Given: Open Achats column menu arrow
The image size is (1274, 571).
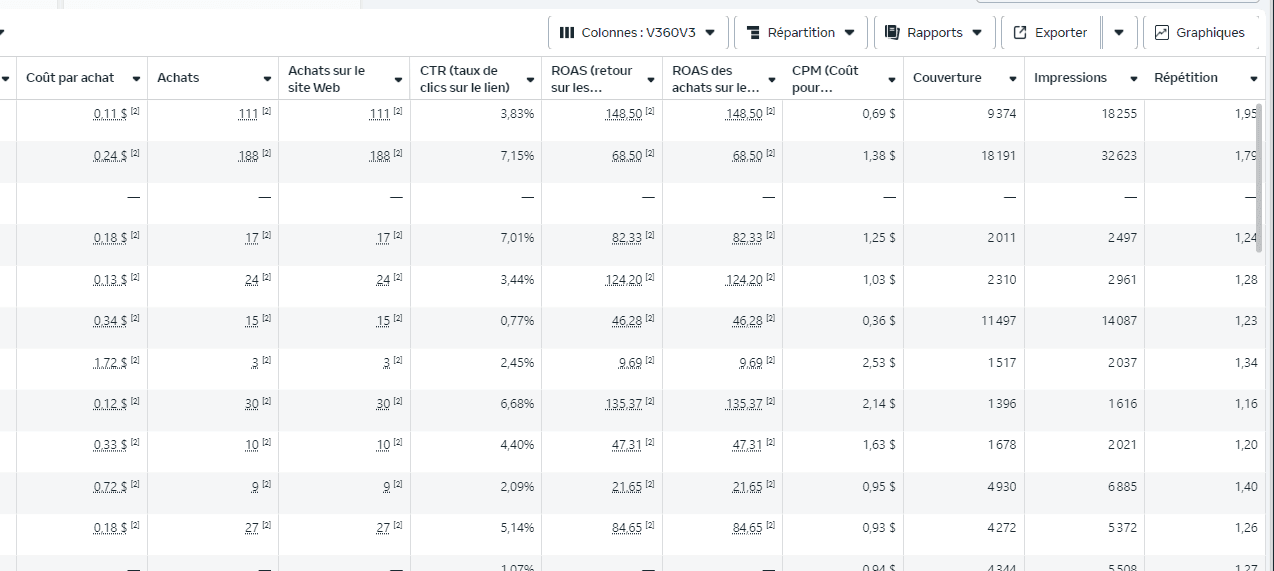Looking at the screenshot, I should 267,78.
